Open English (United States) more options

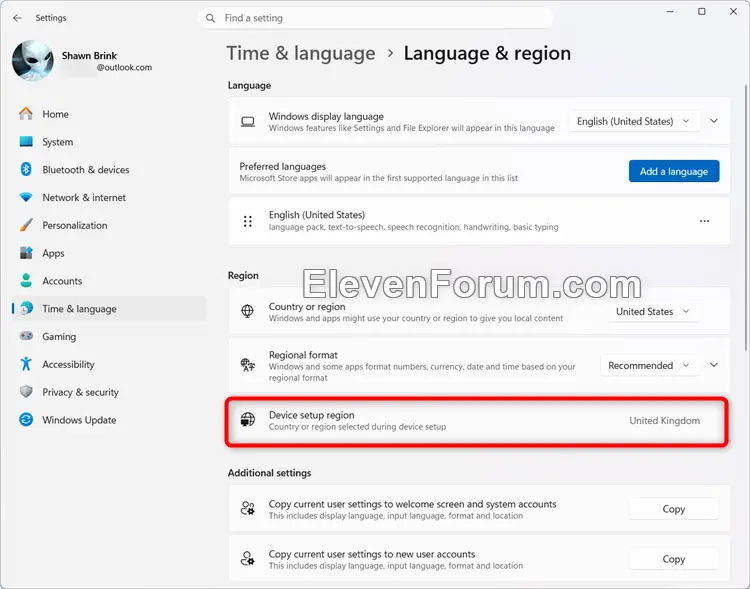pyautogui.click(x=705, y=221)
